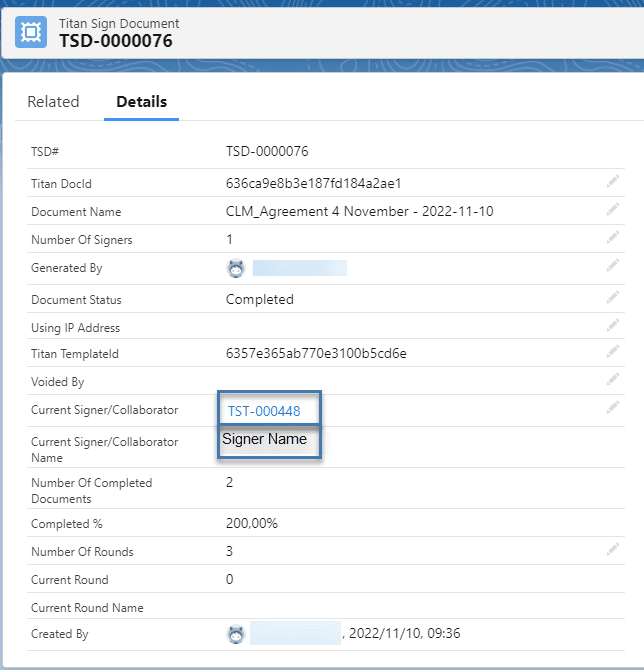This screenshot has width=644, height=670.
Task: Click the Signer Name value field
Action: [x=268, y=440]
